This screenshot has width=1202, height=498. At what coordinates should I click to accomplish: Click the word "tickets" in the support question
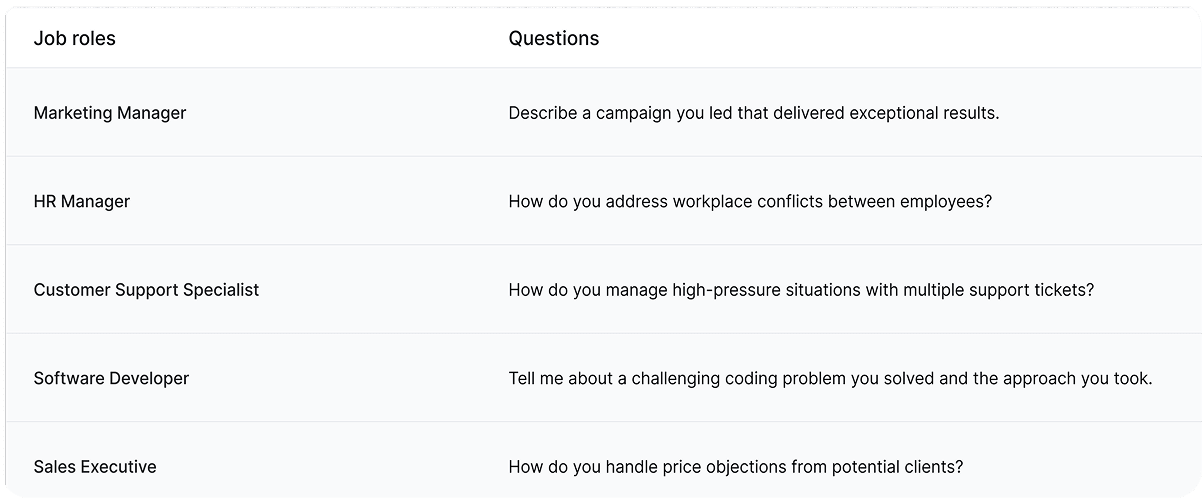click(x=1063, y=290)
